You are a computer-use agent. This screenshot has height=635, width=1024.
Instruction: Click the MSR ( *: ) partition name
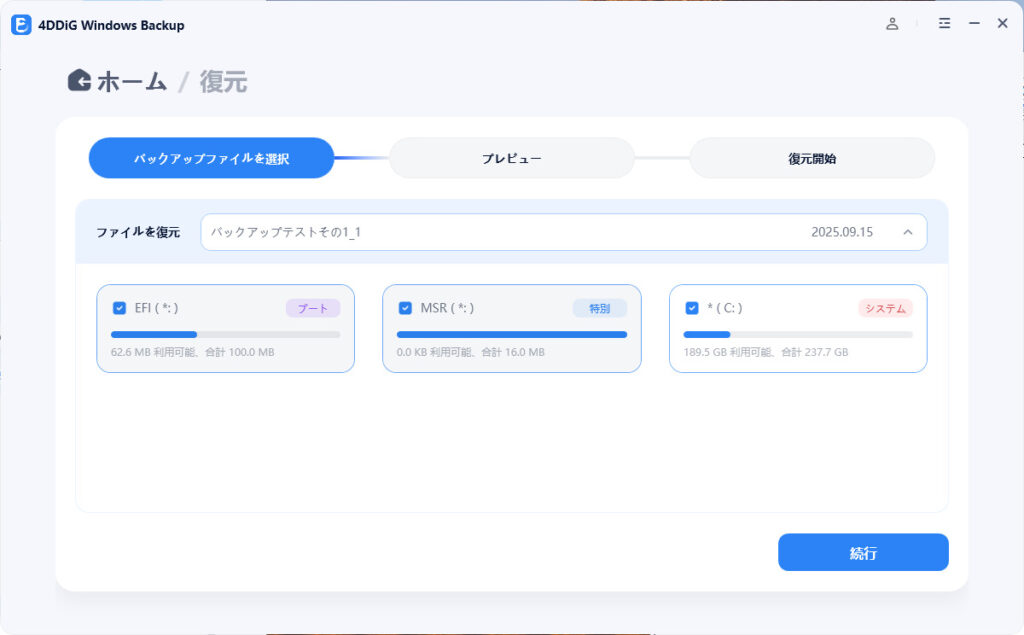pyautogui.click(x=447, y=308)
